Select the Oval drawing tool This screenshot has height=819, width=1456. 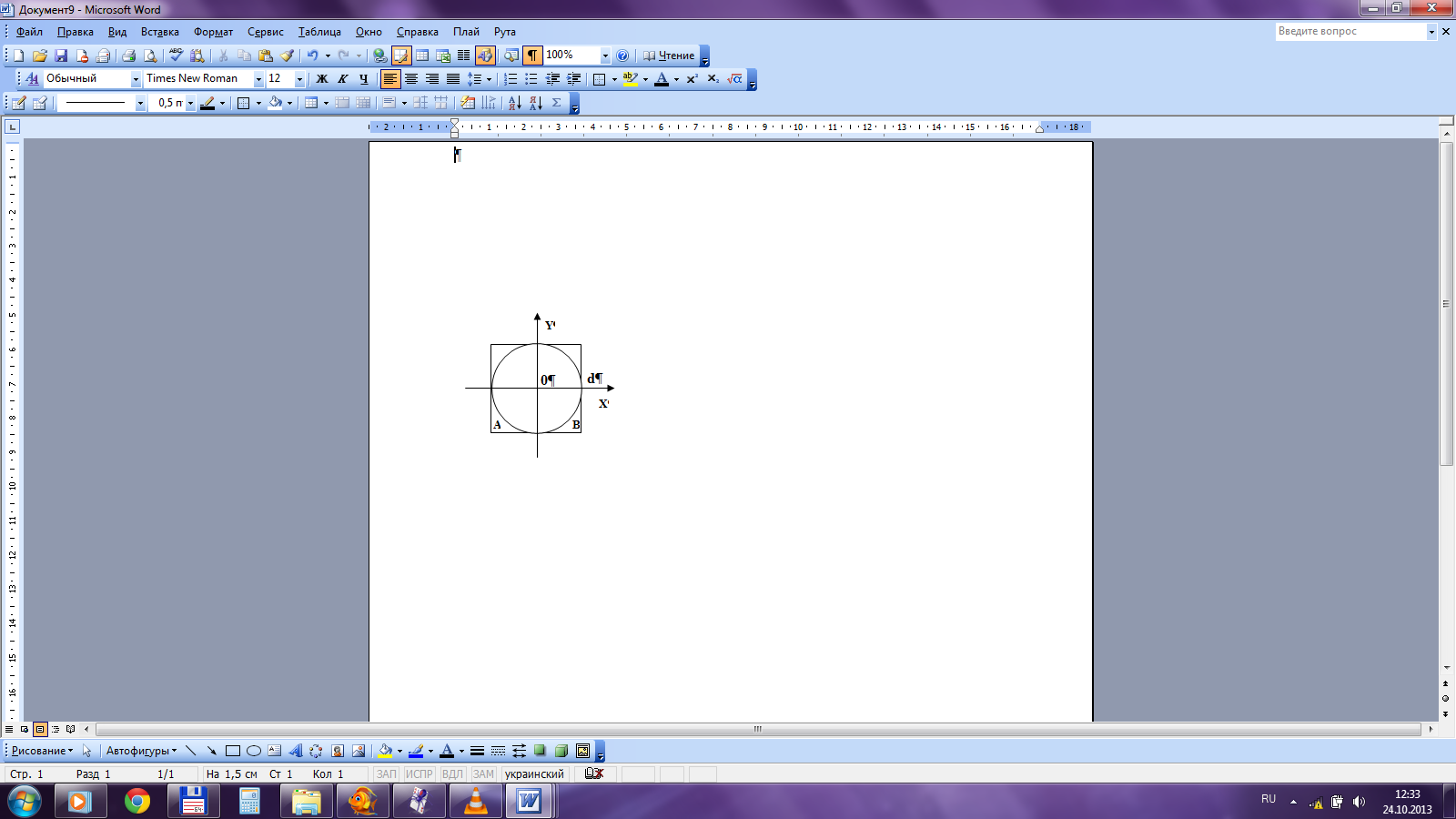click(x=254, y=751)
